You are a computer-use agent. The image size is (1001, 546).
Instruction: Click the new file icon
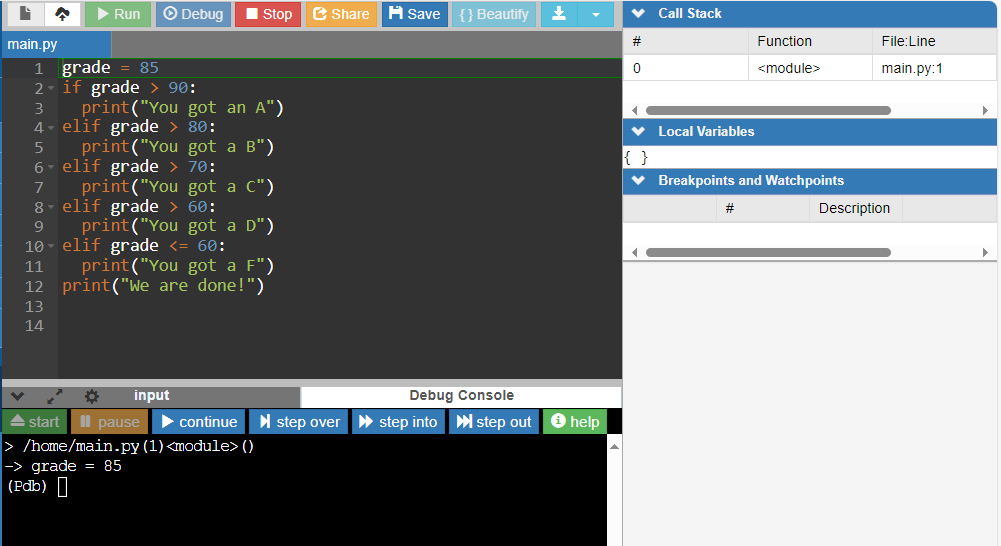click(25, 14)
